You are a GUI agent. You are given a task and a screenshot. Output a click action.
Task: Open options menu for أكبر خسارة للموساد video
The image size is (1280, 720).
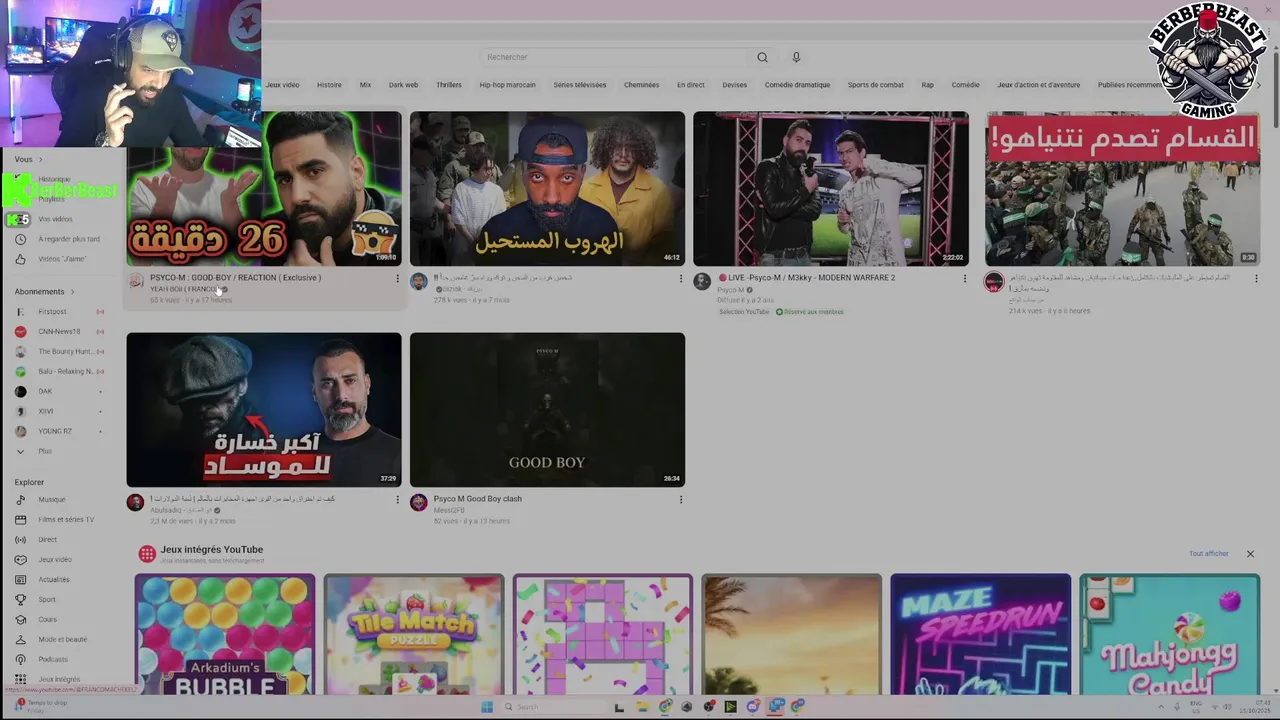(397, 500)
